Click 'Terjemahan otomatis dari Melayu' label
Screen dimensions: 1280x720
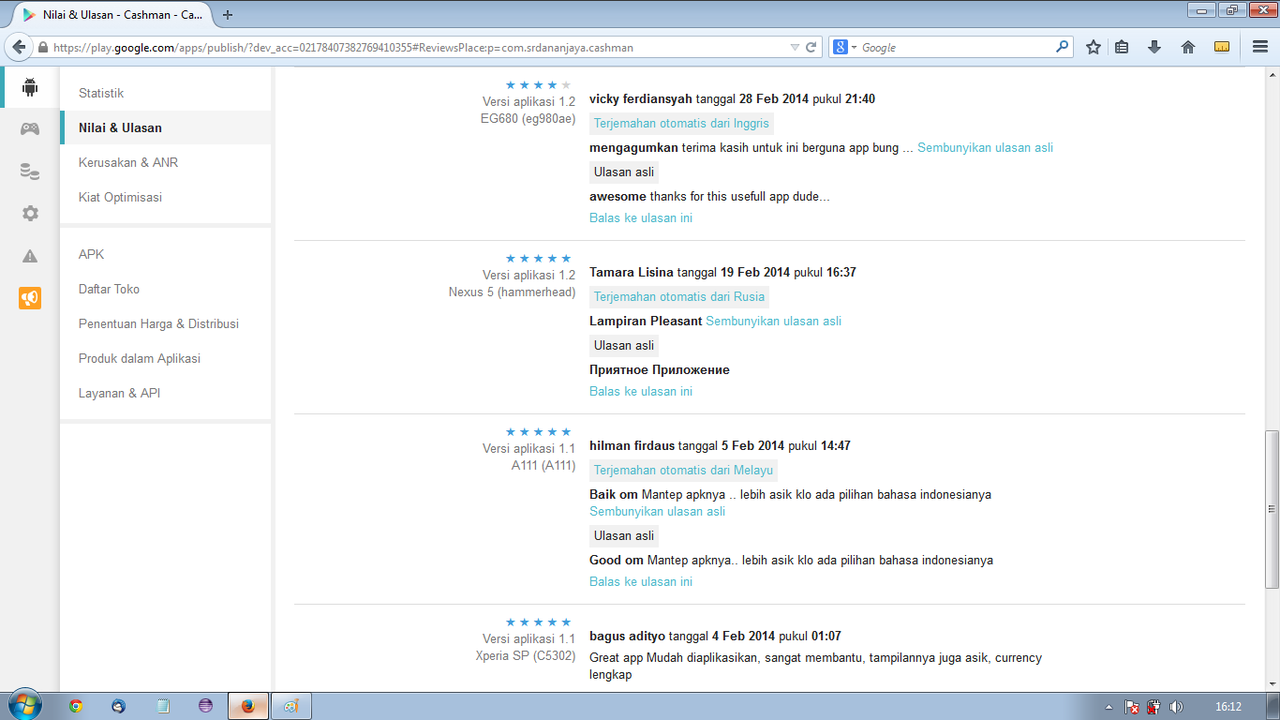(x=684, y=470)
